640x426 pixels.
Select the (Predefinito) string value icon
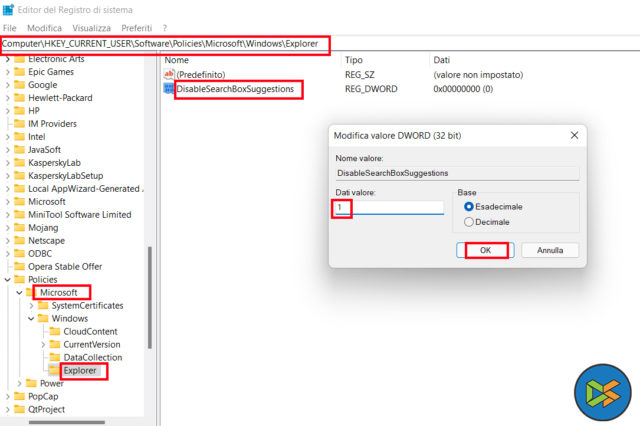[x=169, y=74]
